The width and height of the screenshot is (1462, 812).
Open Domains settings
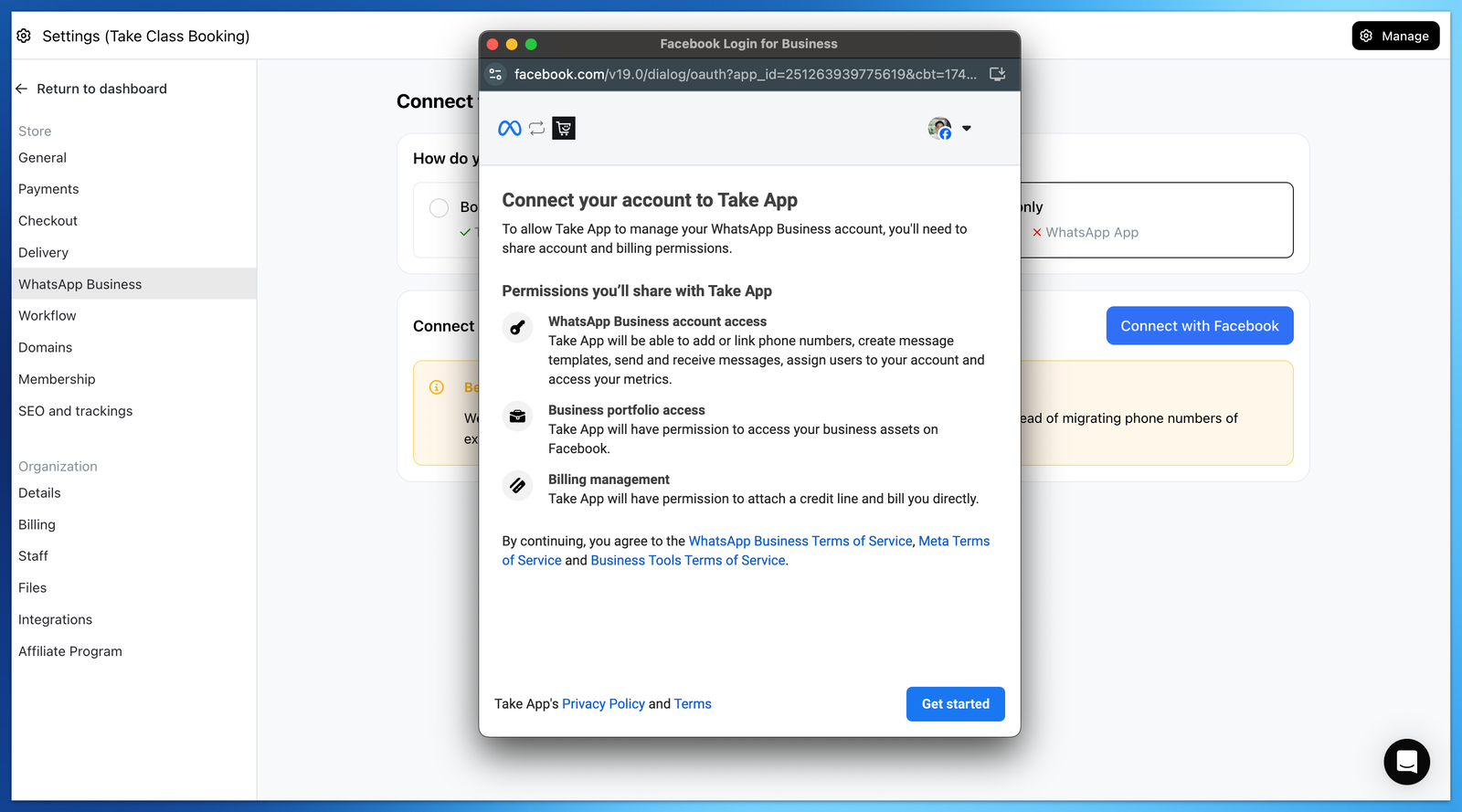[45, 348]
